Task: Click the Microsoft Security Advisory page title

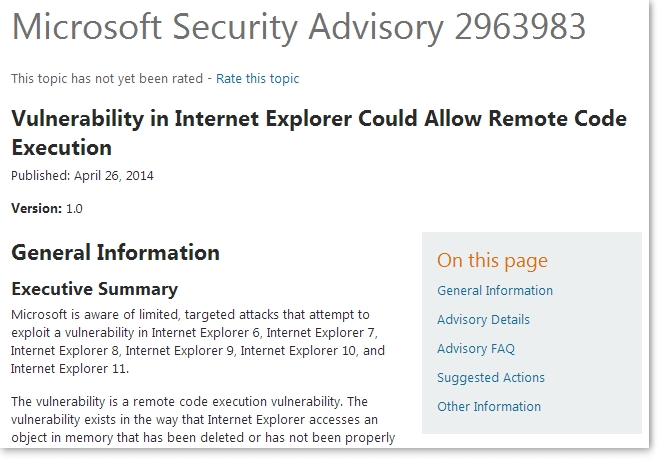Action: 298,28
